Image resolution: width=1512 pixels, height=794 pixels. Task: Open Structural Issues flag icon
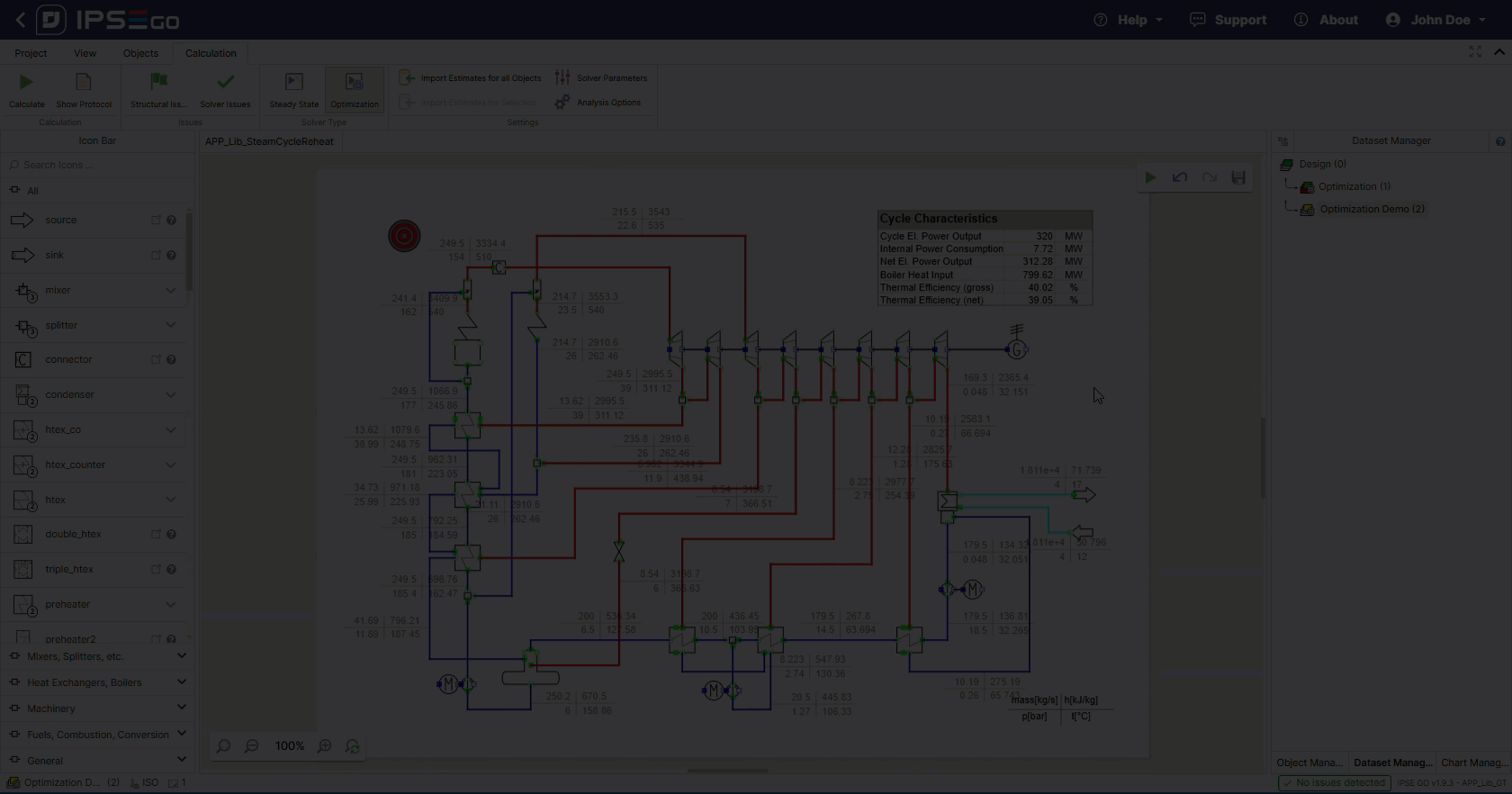pos(158,83)
